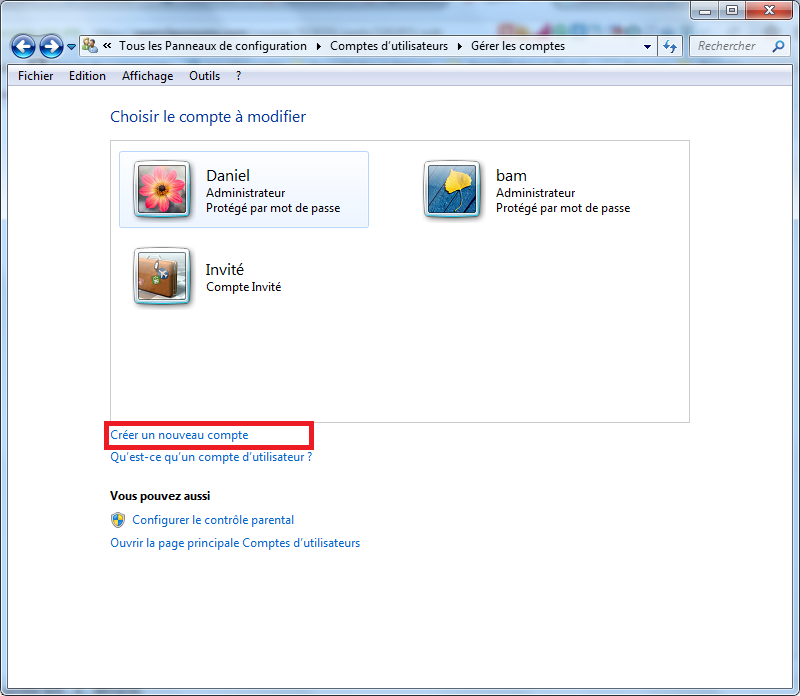Go forward with the blue forward arrow

point(51,47)
